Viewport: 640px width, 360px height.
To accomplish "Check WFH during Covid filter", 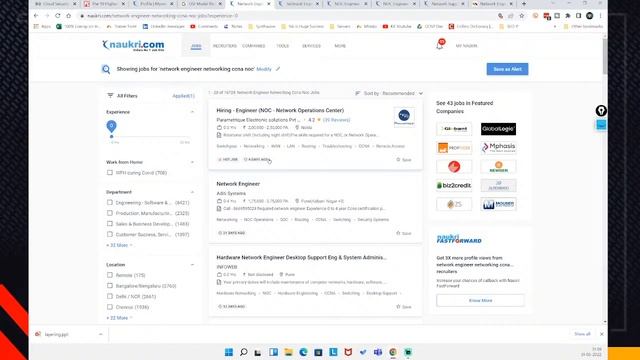I will coord(109,173).
